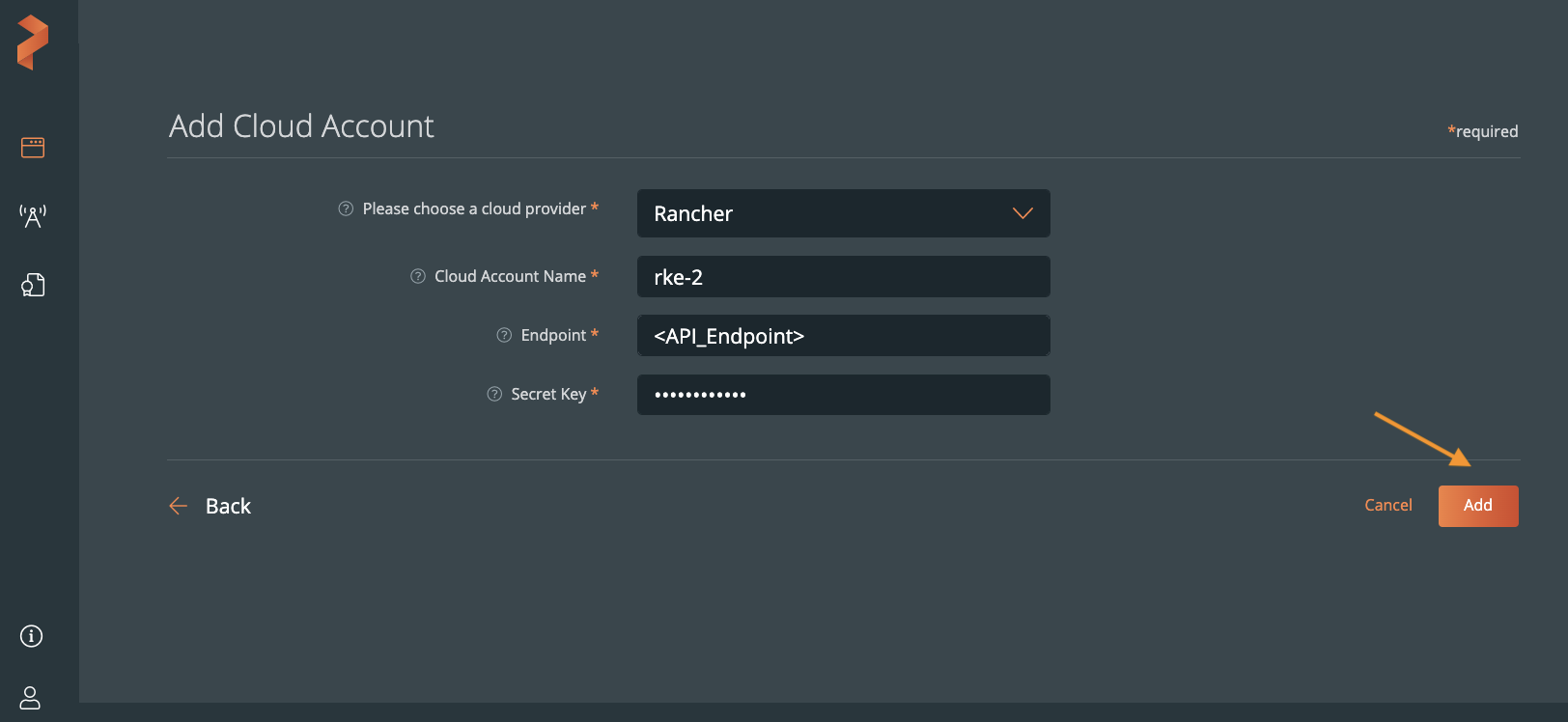1568x722 pixels.
Task: Click the Cloud Account Name field containing rke-2
Action: point(843,277)
